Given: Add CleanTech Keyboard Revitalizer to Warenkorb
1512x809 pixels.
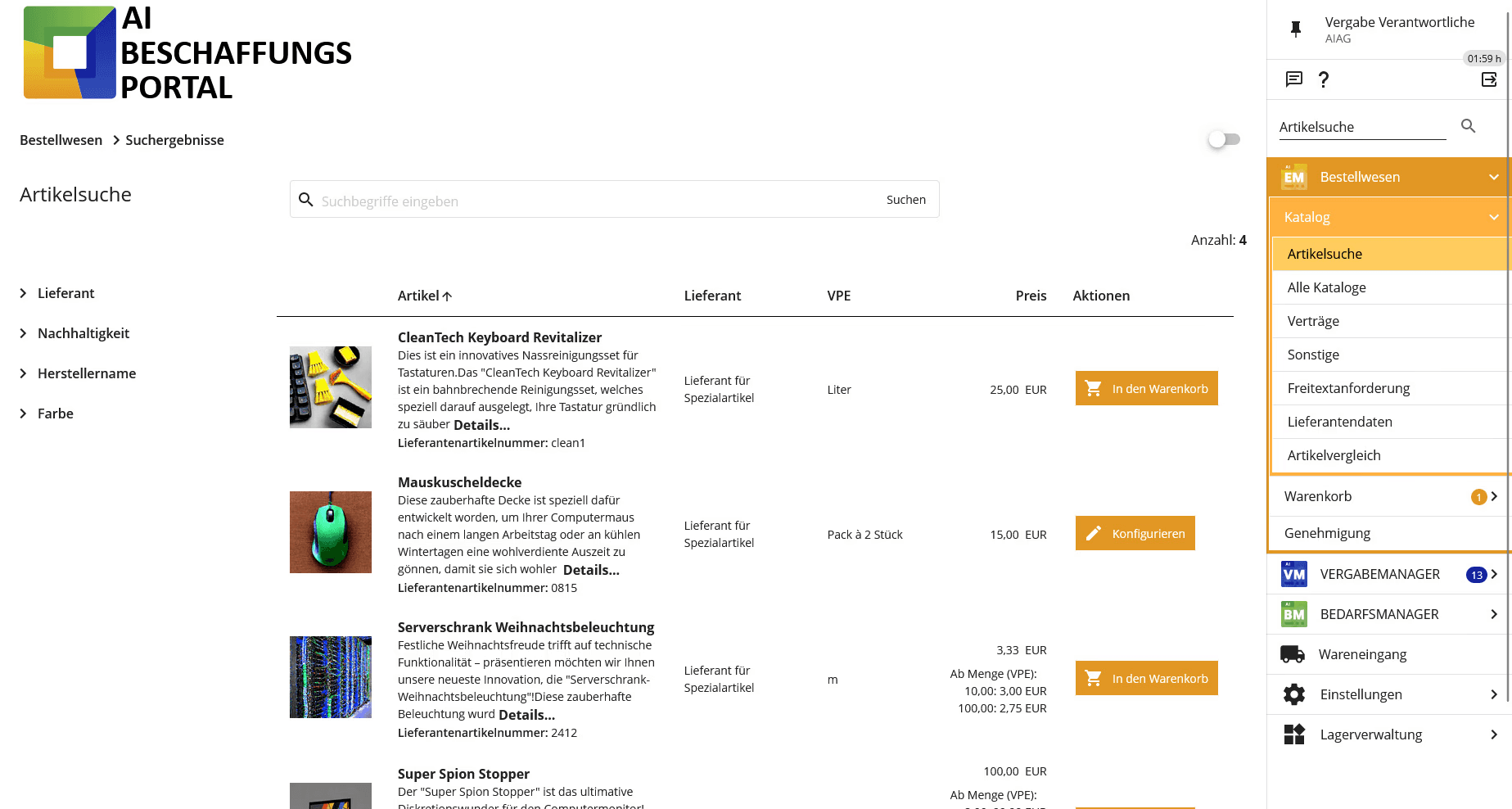Looking at the screenshot, I should click(1146, 388).
